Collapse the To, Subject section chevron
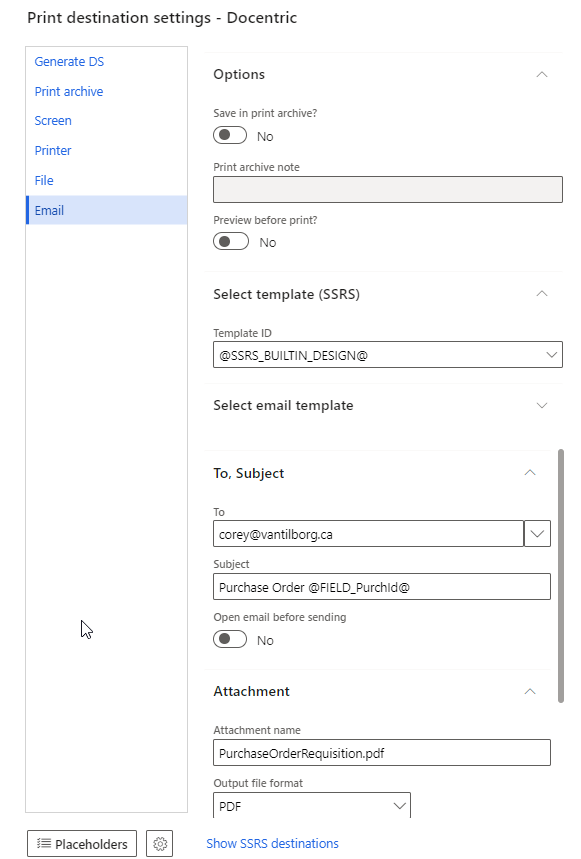Screen dimensions: 581x859 coord(530,473)
